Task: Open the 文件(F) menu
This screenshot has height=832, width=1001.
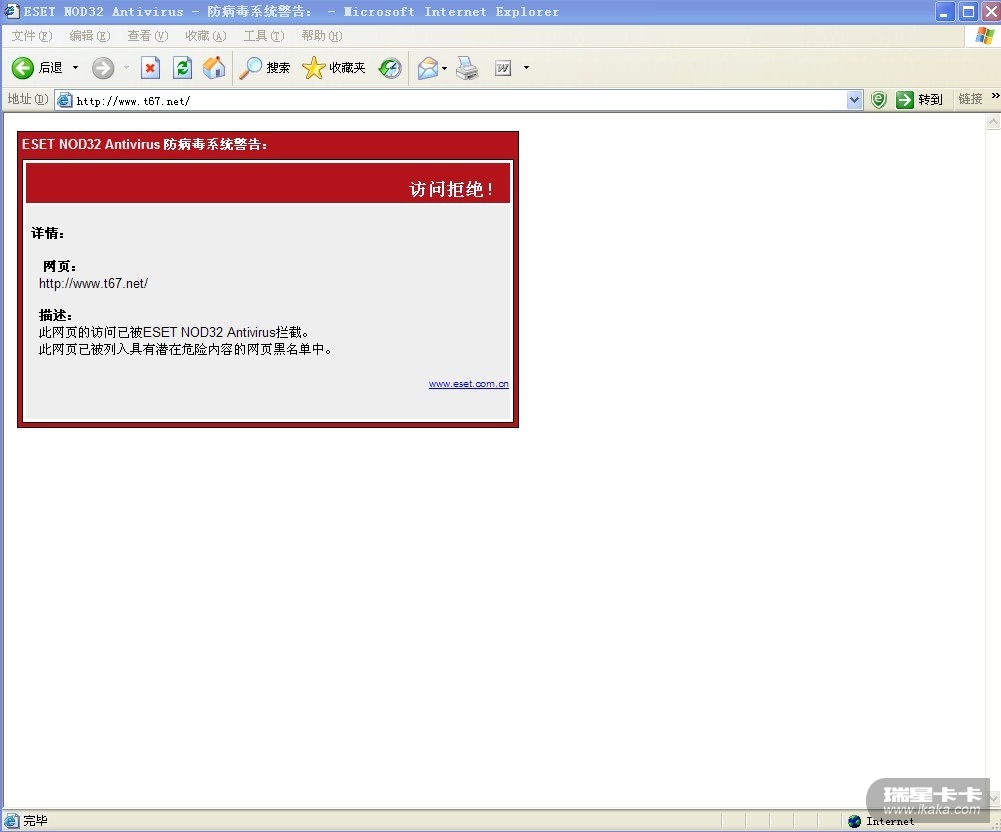Action: pos(31,36)
